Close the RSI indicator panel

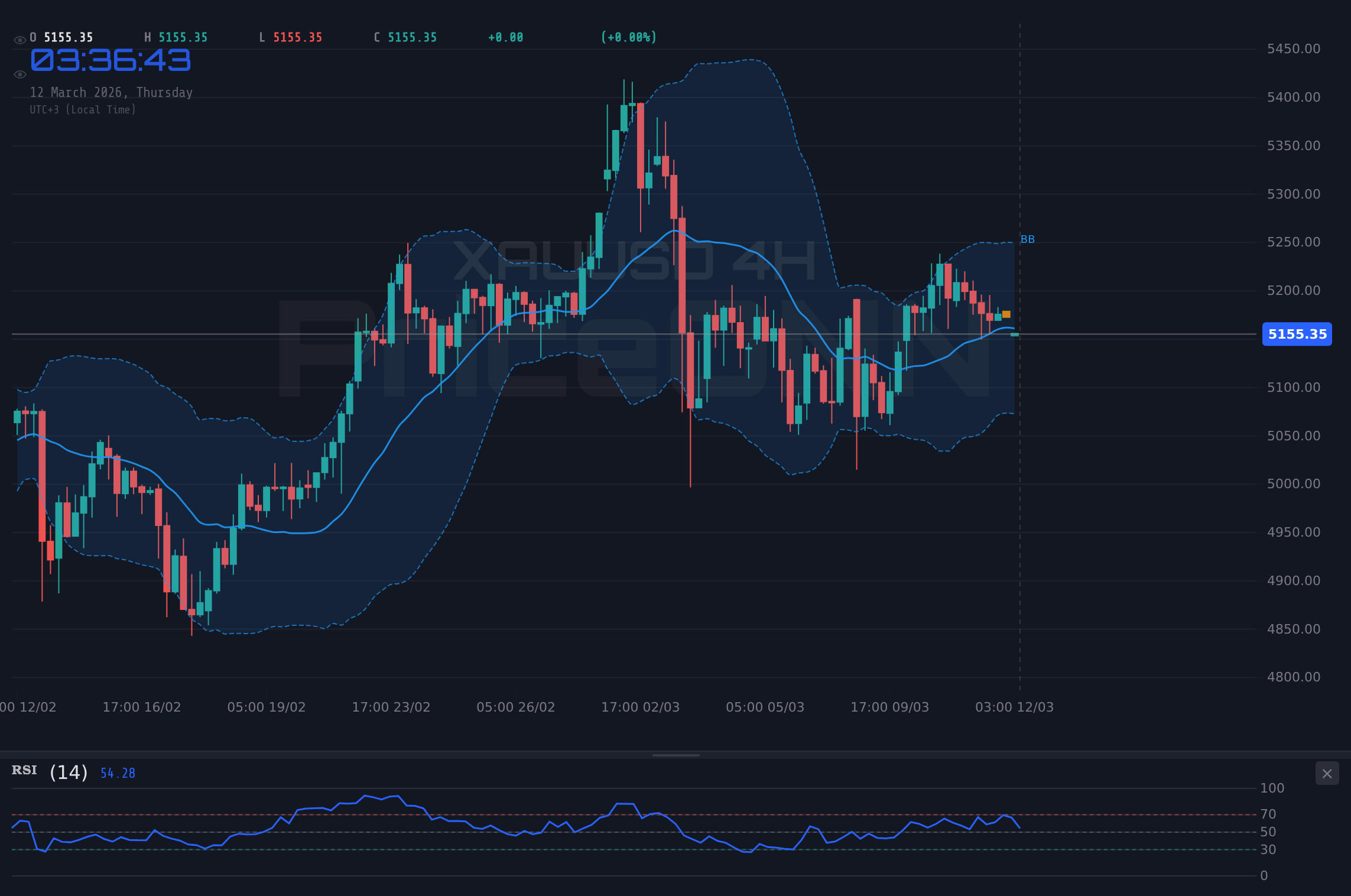(1327, 773)
